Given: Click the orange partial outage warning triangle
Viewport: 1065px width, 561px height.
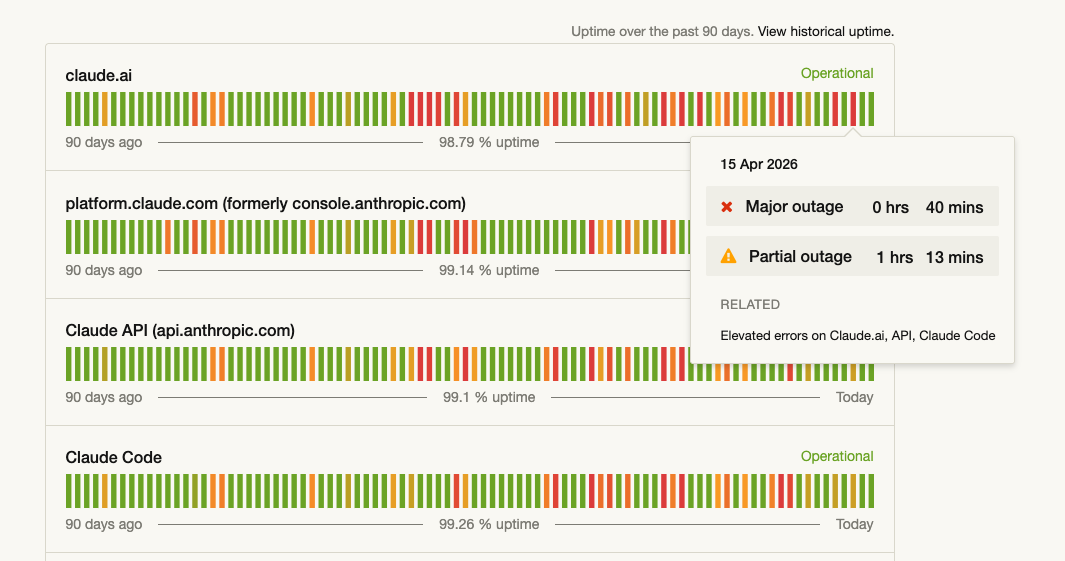Looking at the screenshot, I should tap(728, 257).
